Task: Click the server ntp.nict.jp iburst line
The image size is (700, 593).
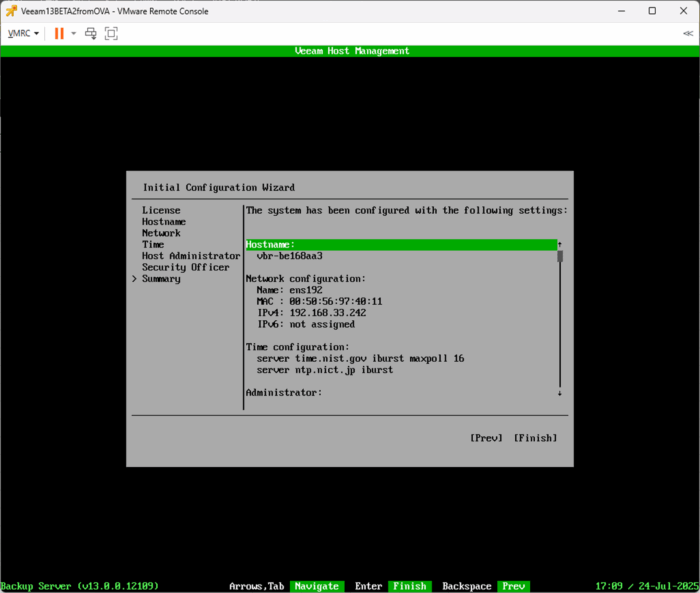Action: pyautogui.click(x=325, y=370)
